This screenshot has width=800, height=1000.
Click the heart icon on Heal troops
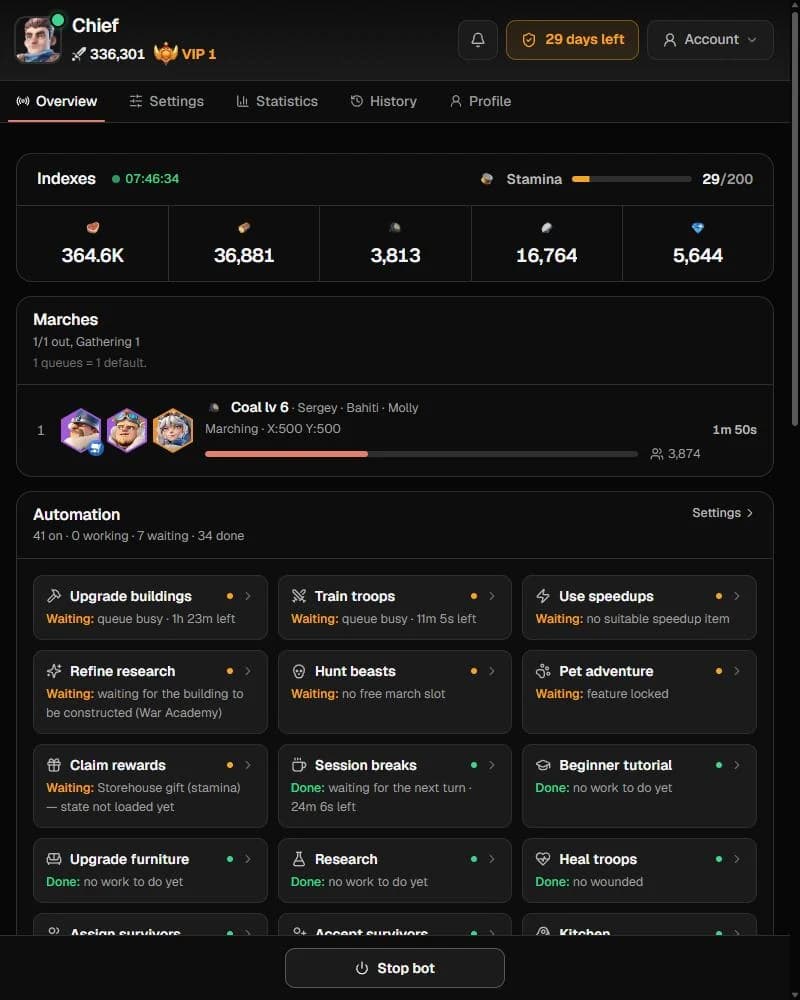coord(543,859)
